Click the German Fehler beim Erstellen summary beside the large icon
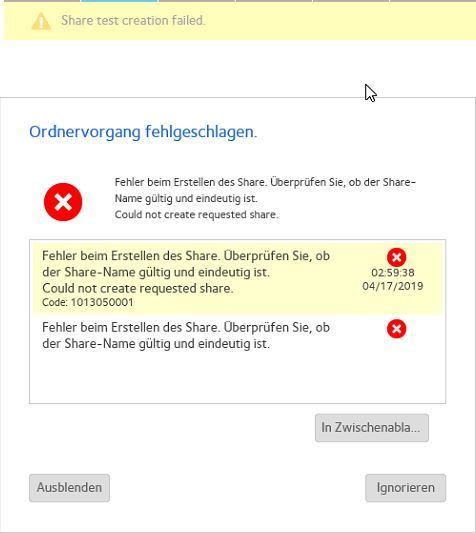The image size is (476, 533). pos(265,190)
